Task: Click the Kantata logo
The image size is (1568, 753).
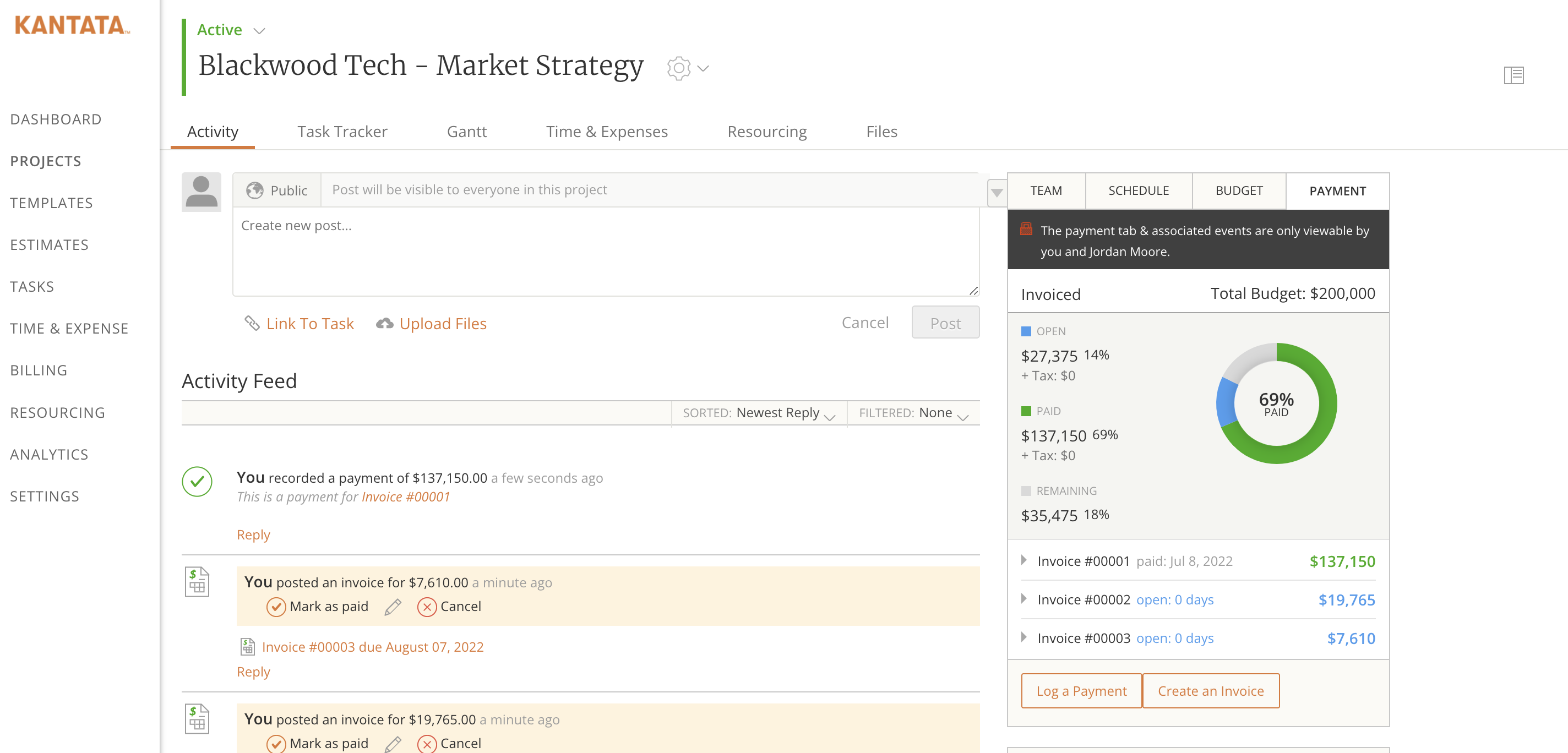Action: tap(72, 25)
